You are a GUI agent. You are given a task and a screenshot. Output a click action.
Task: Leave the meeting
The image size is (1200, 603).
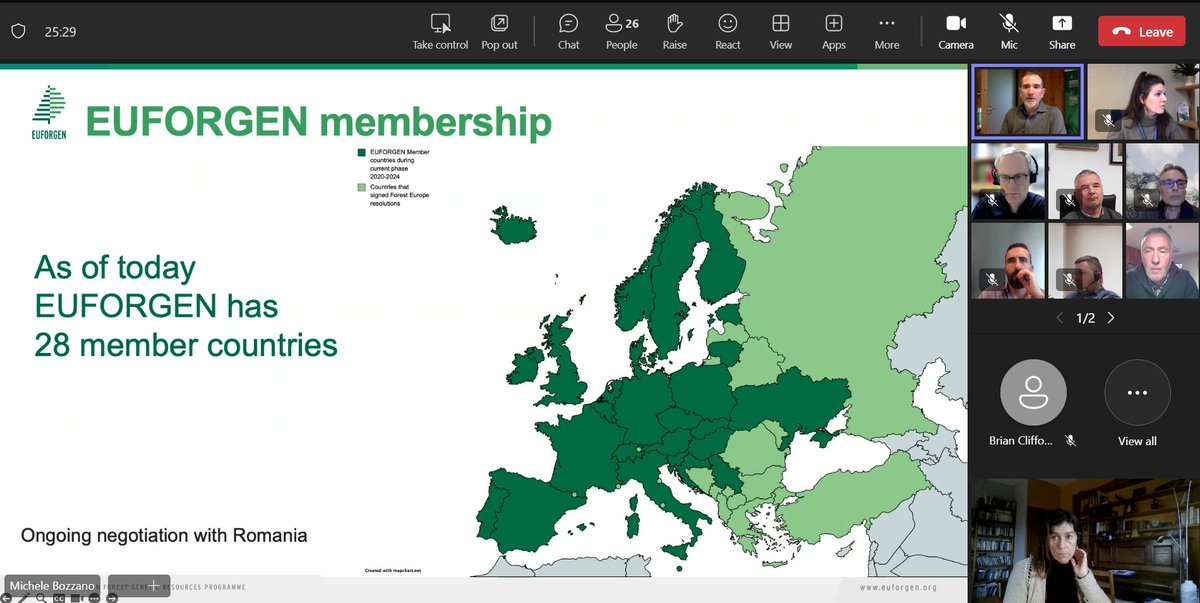point(1141,31)
